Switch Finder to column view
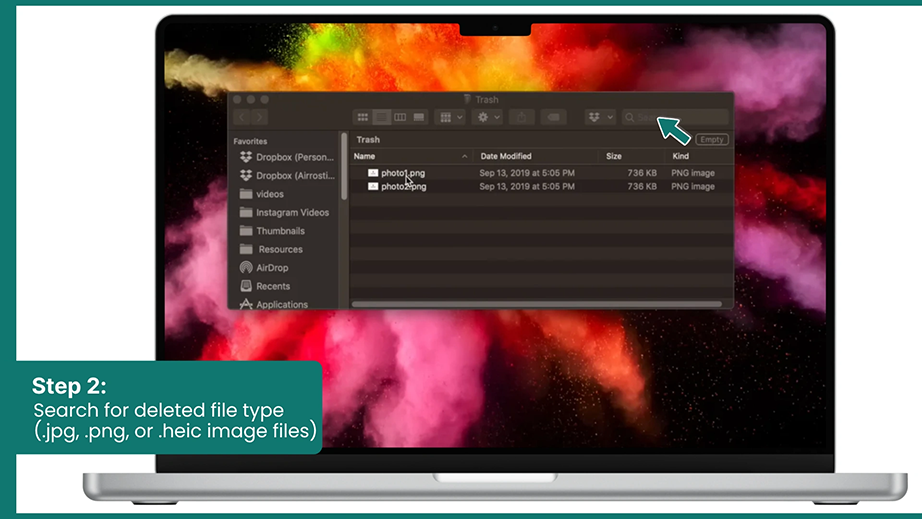Viewport: 922px width, 519px height. point(400,117)
